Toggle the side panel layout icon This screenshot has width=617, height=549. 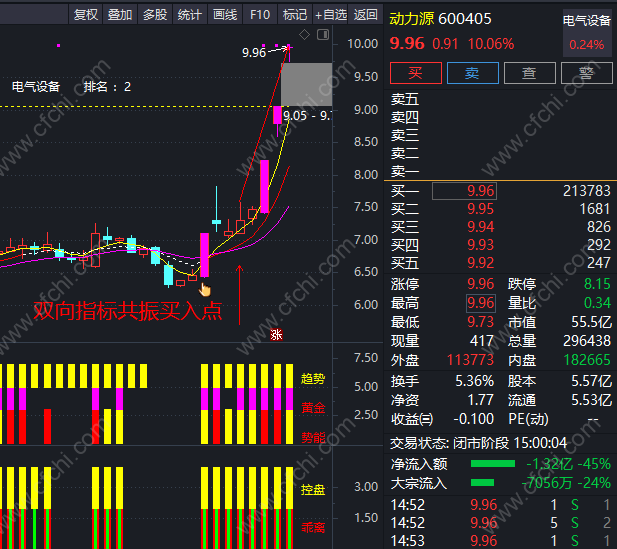tap(323, 35)
